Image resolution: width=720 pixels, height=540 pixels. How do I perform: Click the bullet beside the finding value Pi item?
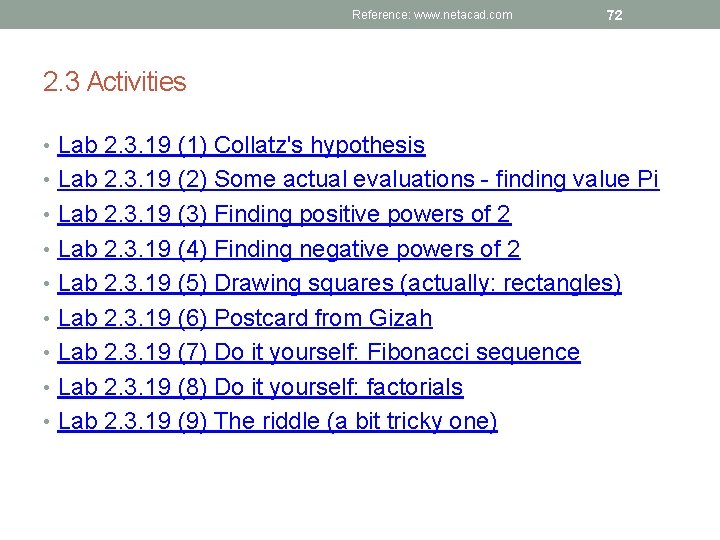coord(48,181)
